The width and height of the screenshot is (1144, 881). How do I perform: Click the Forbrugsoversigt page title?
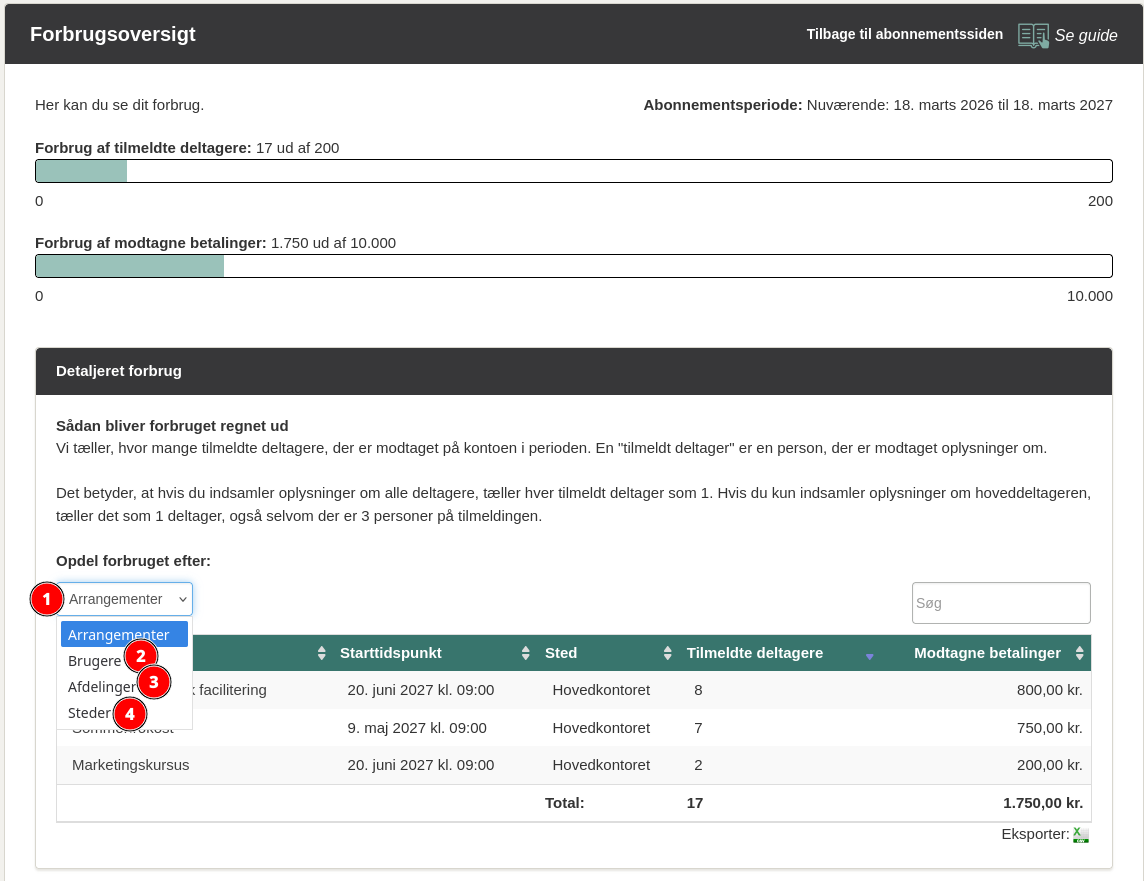(x=112, y=34)
